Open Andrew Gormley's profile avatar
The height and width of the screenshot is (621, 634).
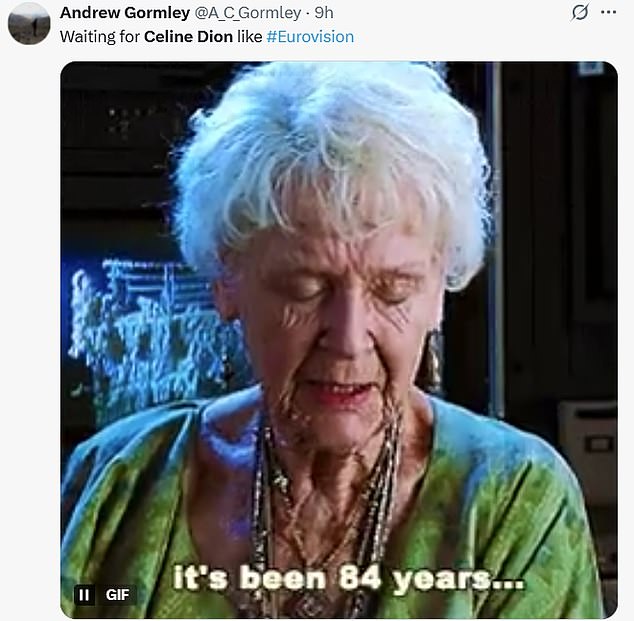click(x=29, y=23)
